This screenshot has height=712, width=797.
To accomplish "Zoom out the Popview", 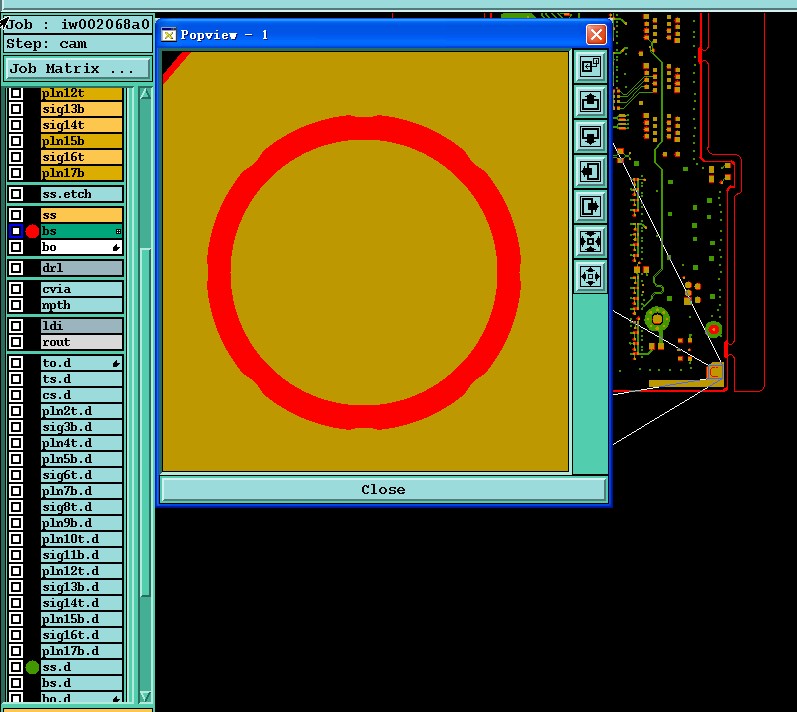I will (x=590, y=276).
